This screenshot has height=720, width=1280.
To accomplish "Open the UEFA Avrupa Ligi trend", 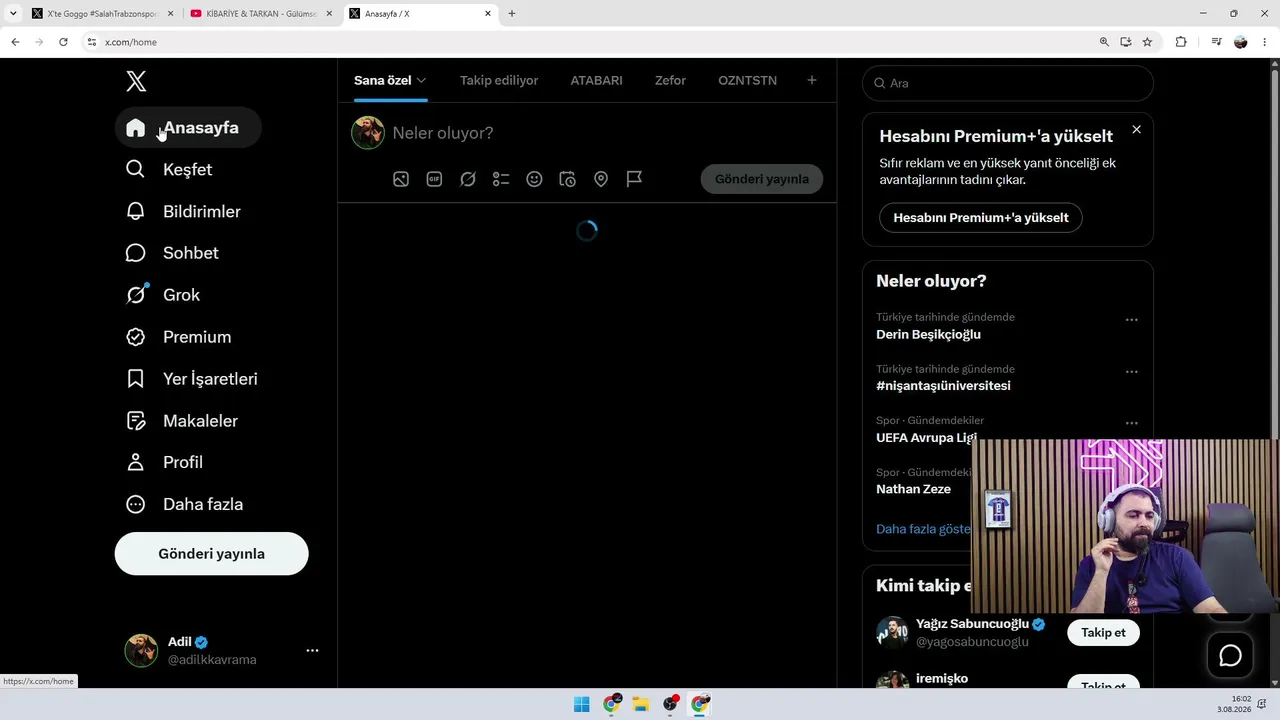I will point(926,438).
